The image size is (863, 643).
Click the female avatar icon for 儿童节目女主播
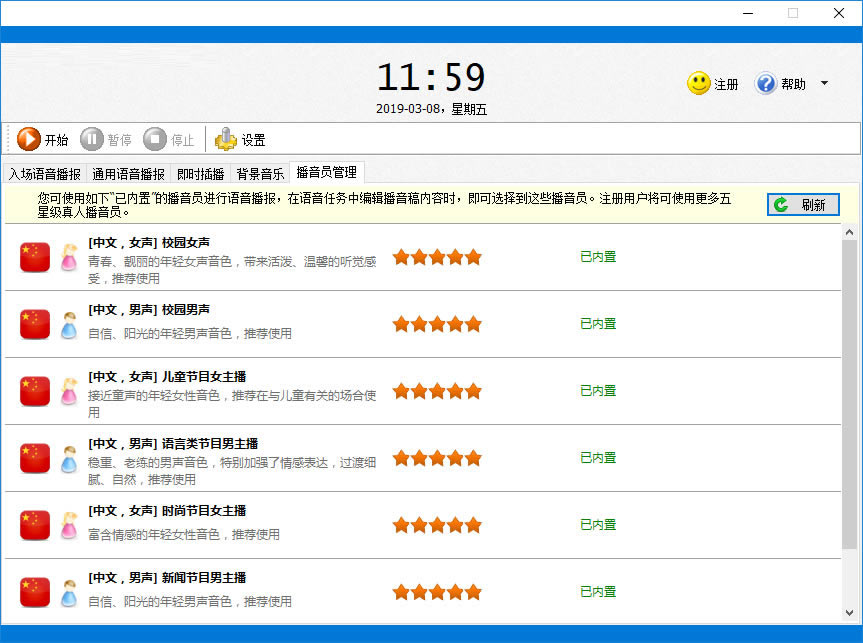[x=69, y=391]
